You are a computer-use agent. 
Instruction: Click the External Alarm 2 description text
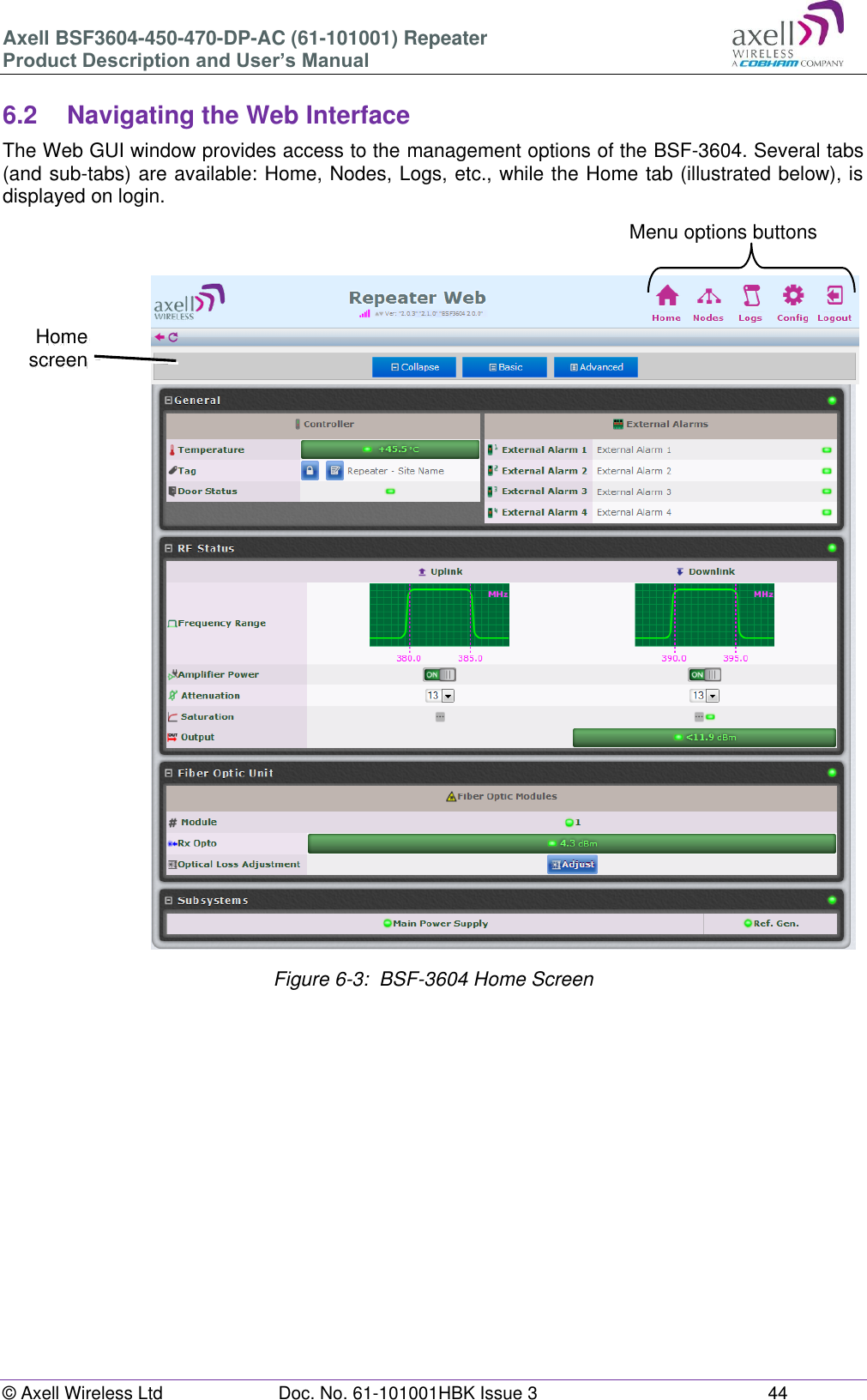634,471
